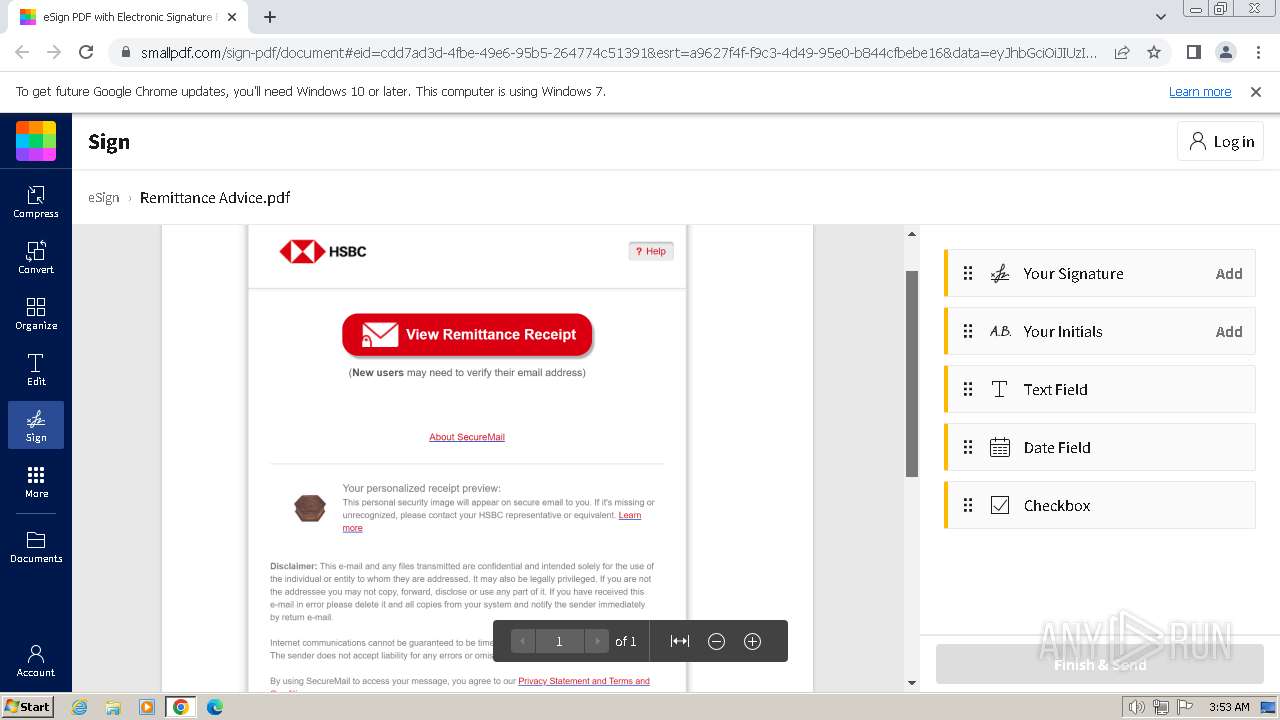Click scrollbar up arrow of document

911,234
